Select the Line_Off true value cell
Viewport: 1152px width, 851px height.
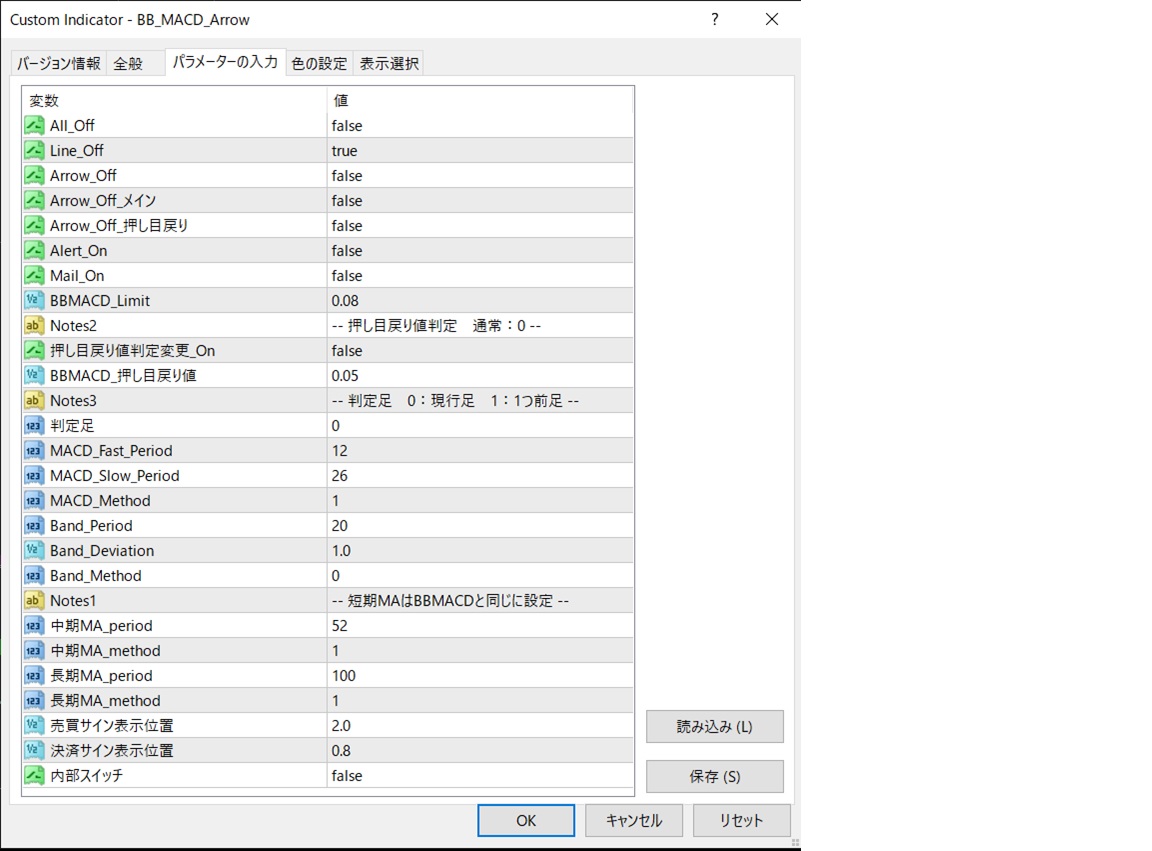(480, 150)
